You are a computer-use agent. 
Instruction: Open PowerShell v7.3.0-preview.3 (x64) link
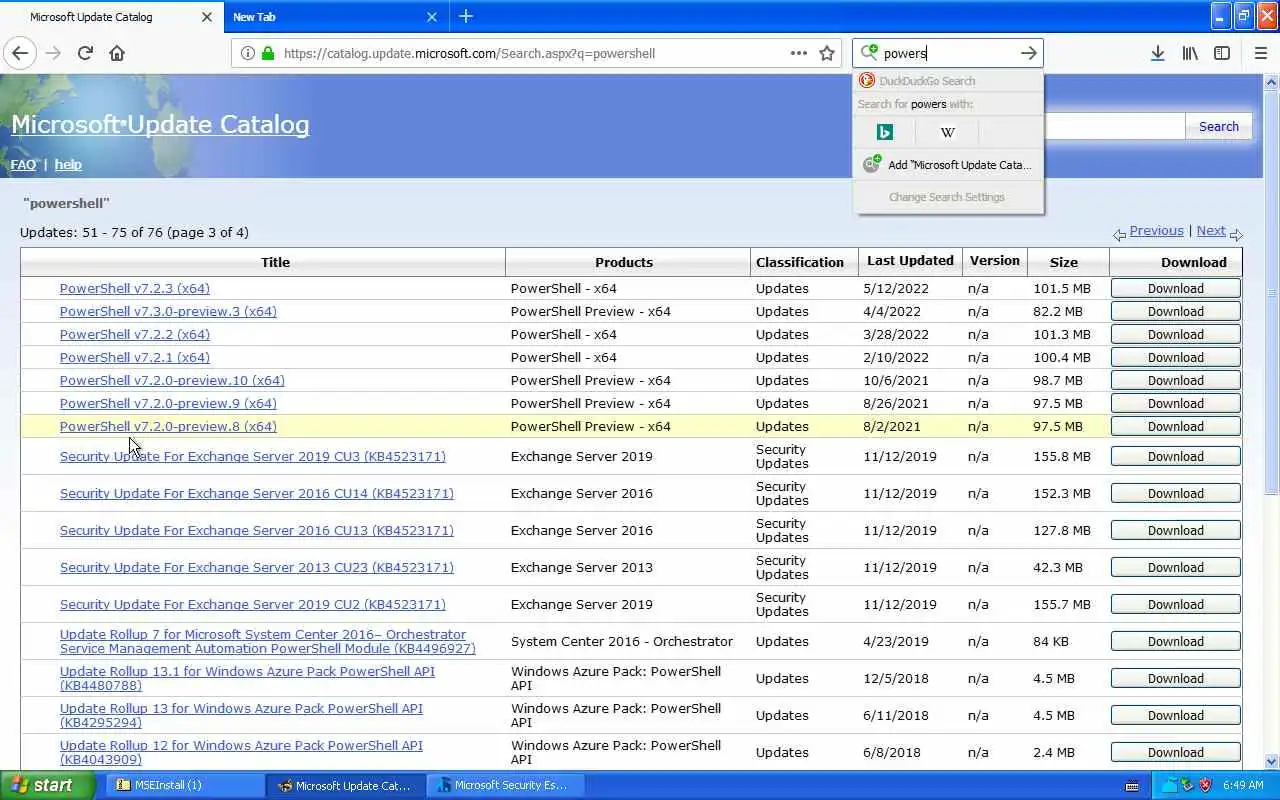[168, 311]
